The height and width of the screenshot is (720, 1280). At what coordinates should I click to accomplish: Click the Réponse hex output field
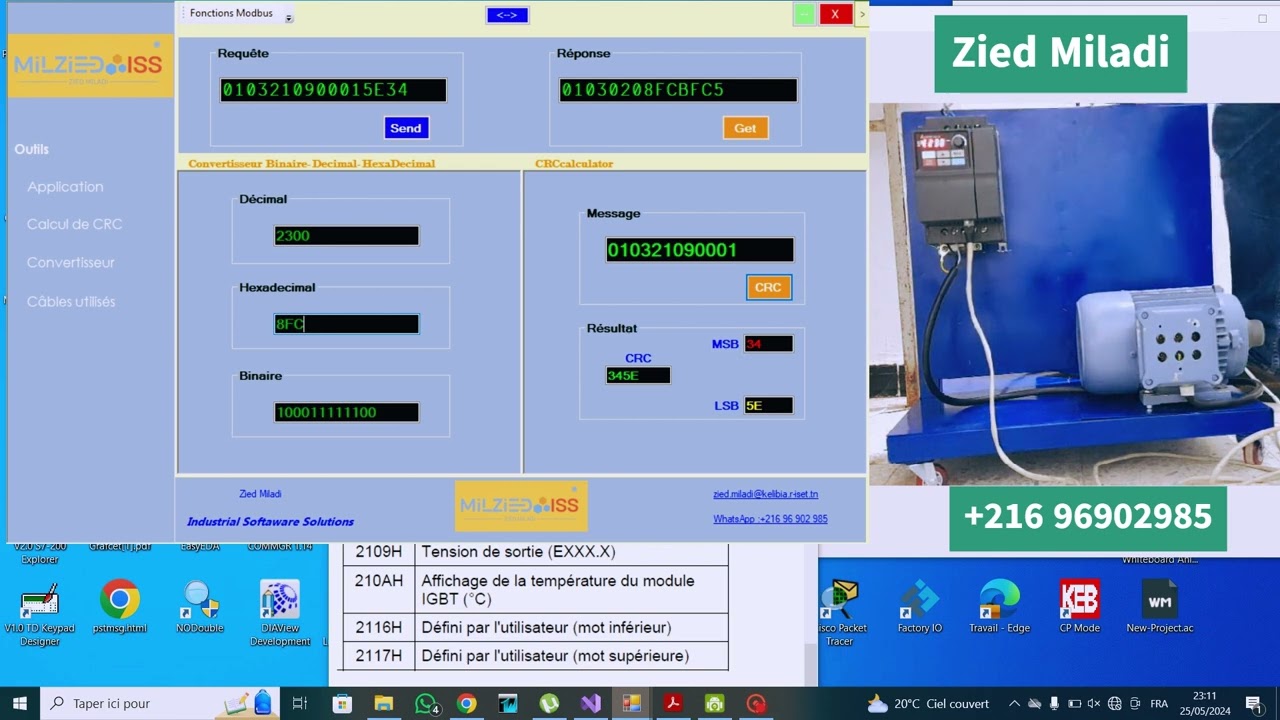(x=678, y=90)
